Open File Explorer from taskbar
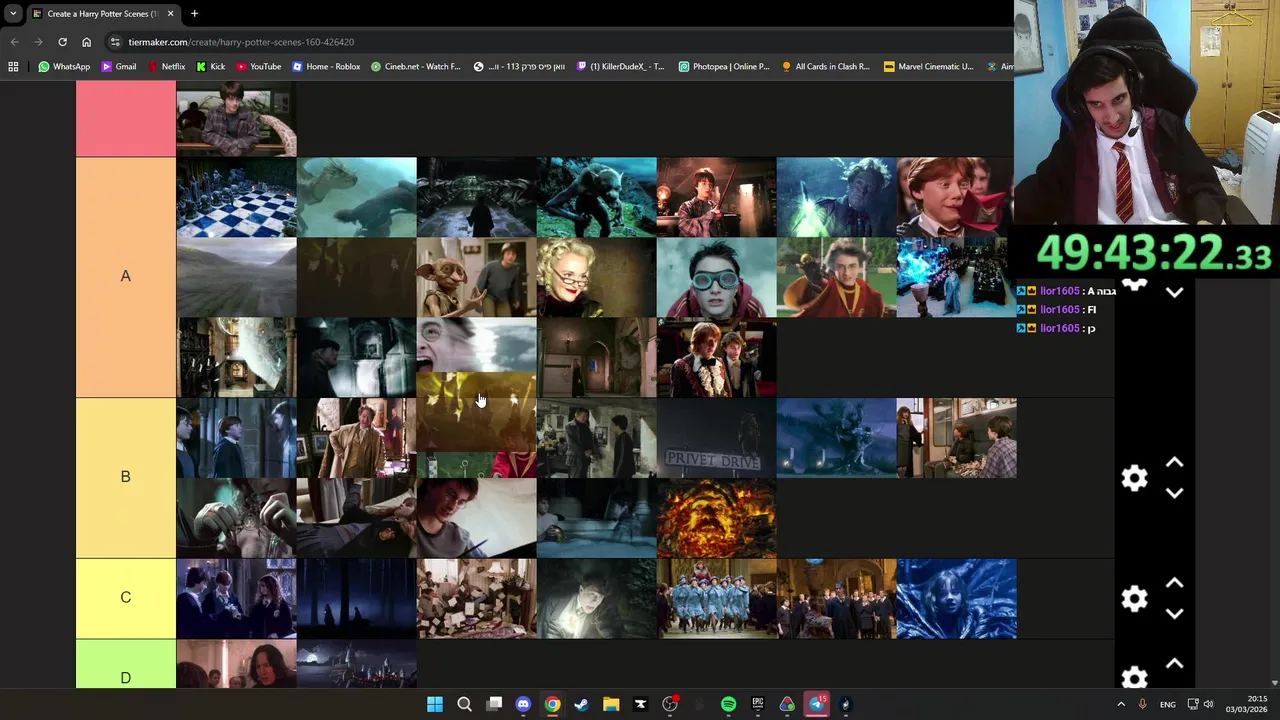Image resolution: width=1280 pixels, height=720 pixels. [x=611, y=704]
